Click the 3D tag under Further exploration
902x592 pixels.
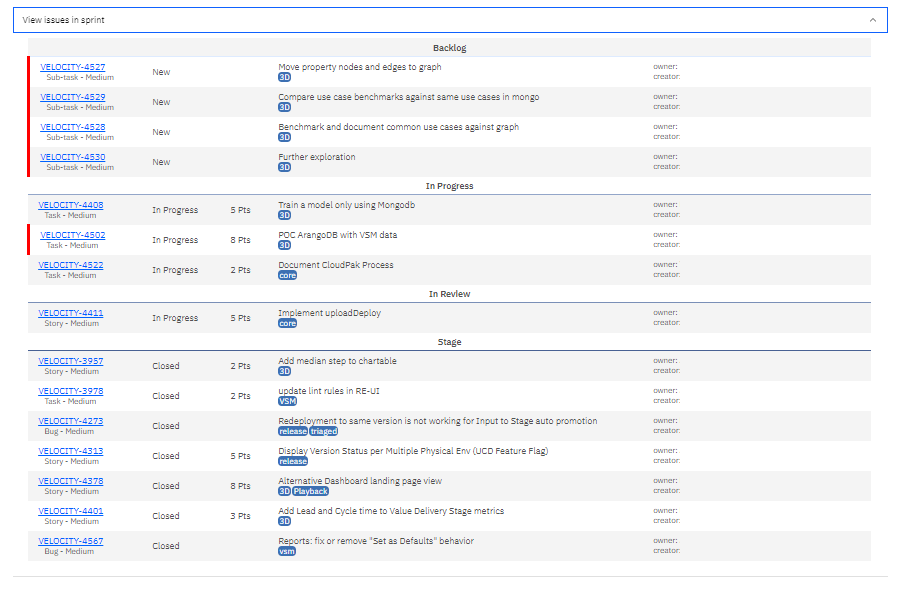(x=285, y=167)
